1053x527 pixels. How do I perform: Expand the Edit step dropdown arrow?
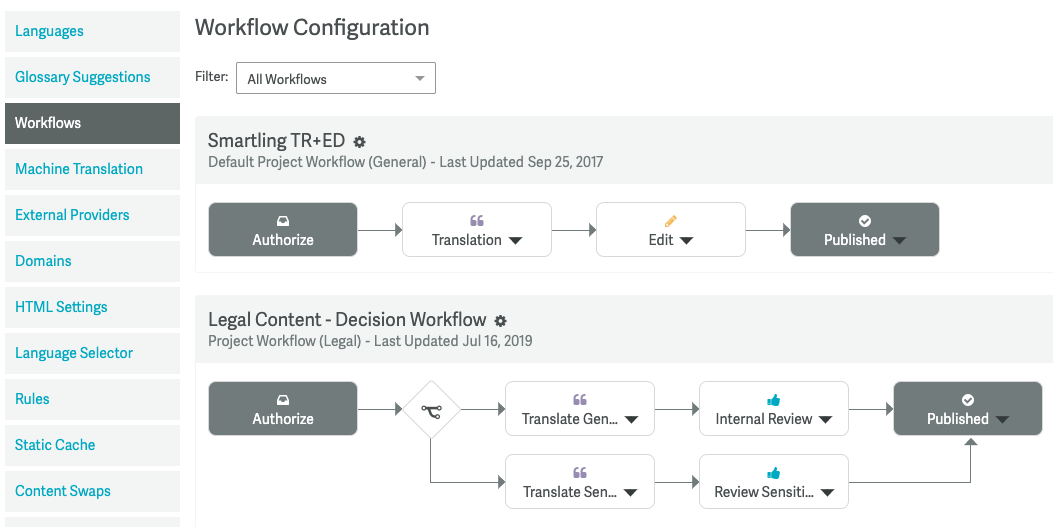[687, 241]
